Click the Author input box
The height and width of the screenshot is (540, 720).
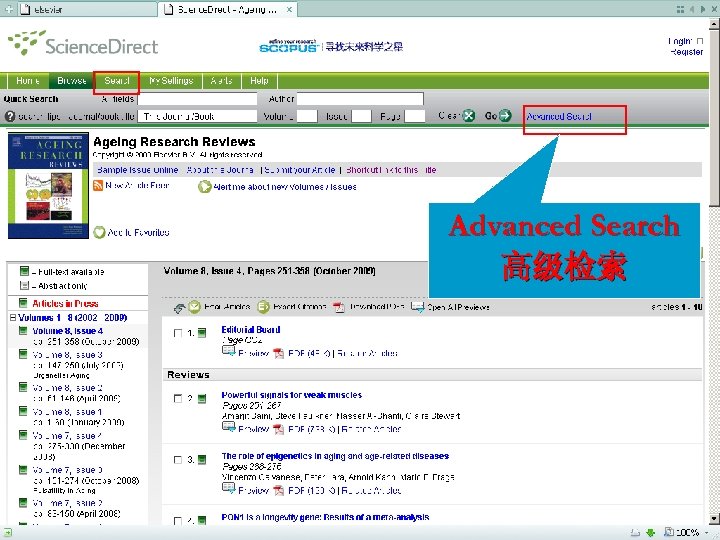point(360,99)
